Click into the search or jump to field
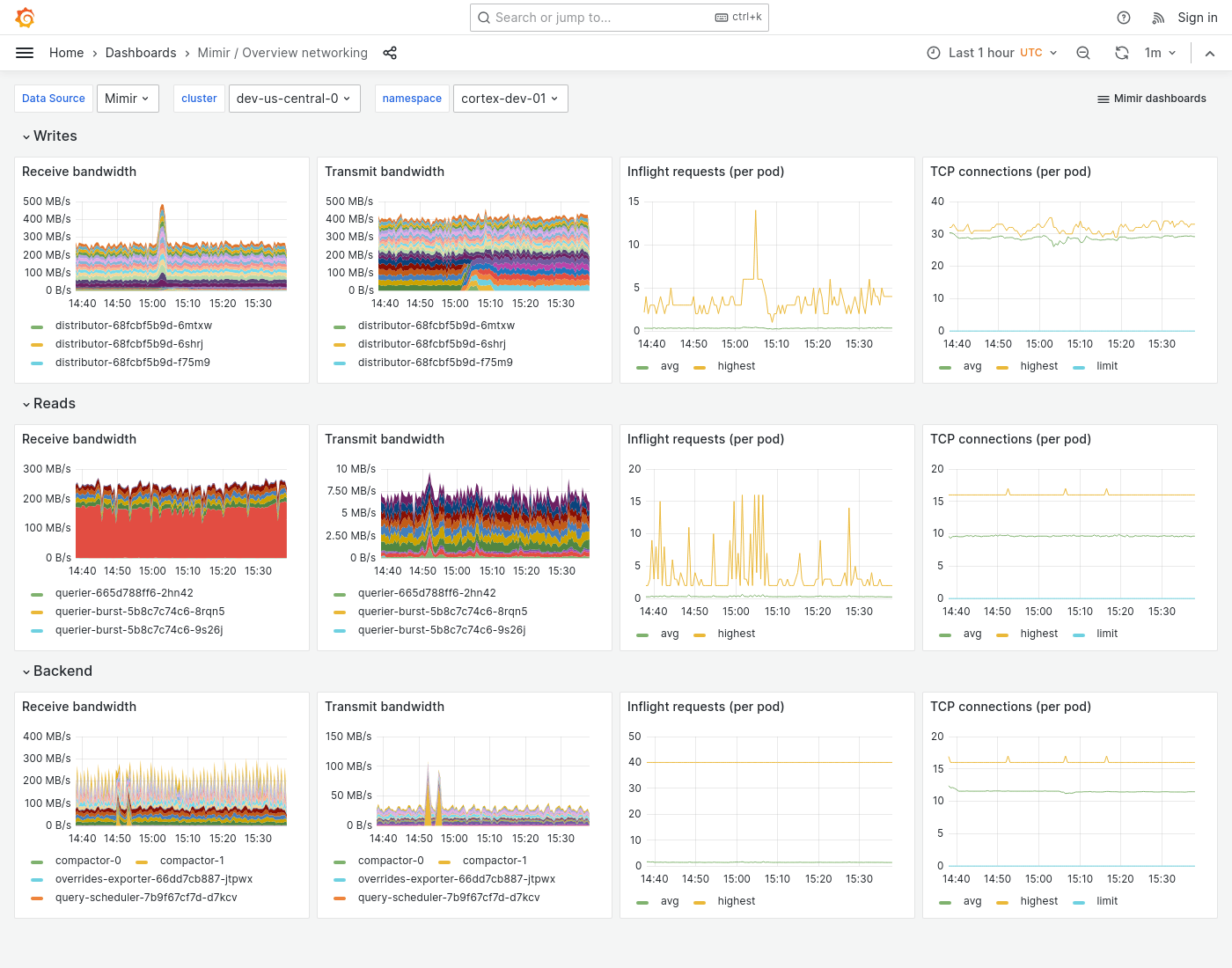The width and height of the screenshot is (1232, 968). coord(616,18)
